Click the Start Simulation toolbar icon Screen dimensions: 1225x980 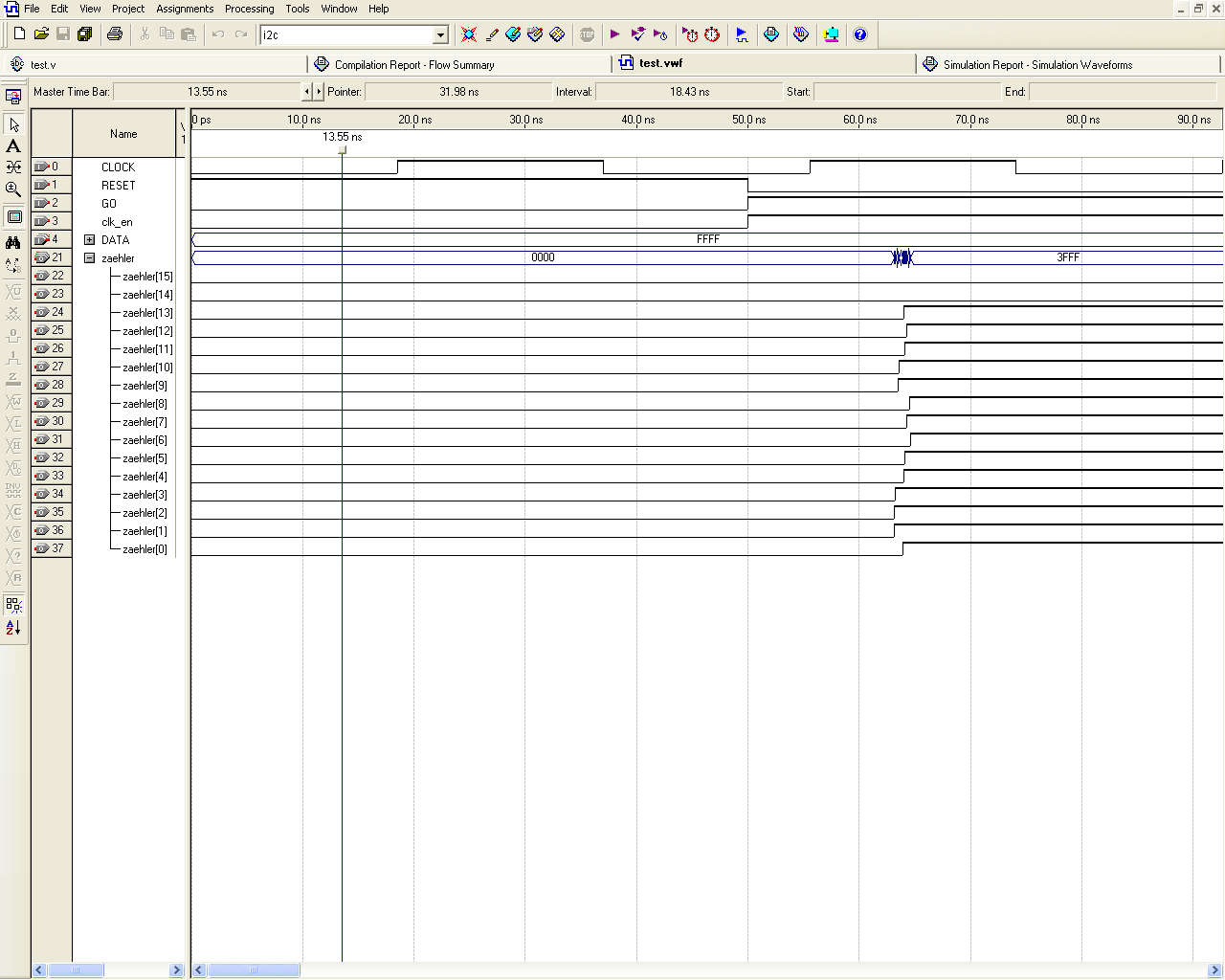(x=742, y=34)
